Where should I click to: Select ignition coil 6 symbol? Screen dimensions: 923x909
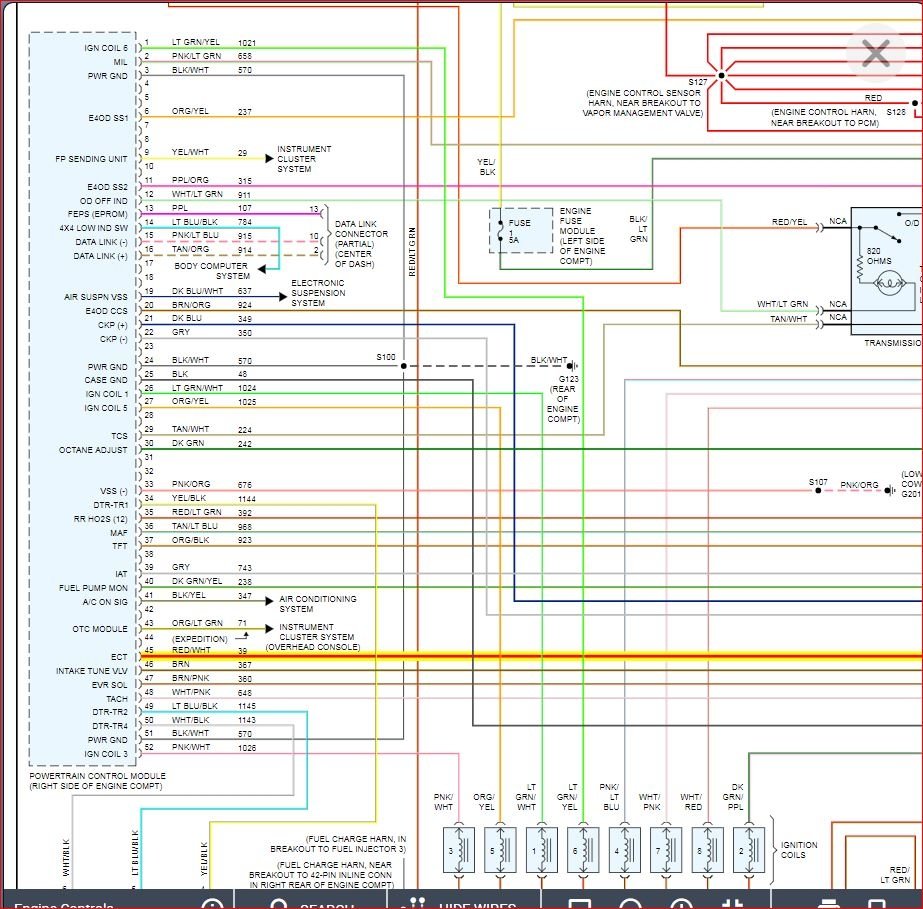(x=583, y=850)
